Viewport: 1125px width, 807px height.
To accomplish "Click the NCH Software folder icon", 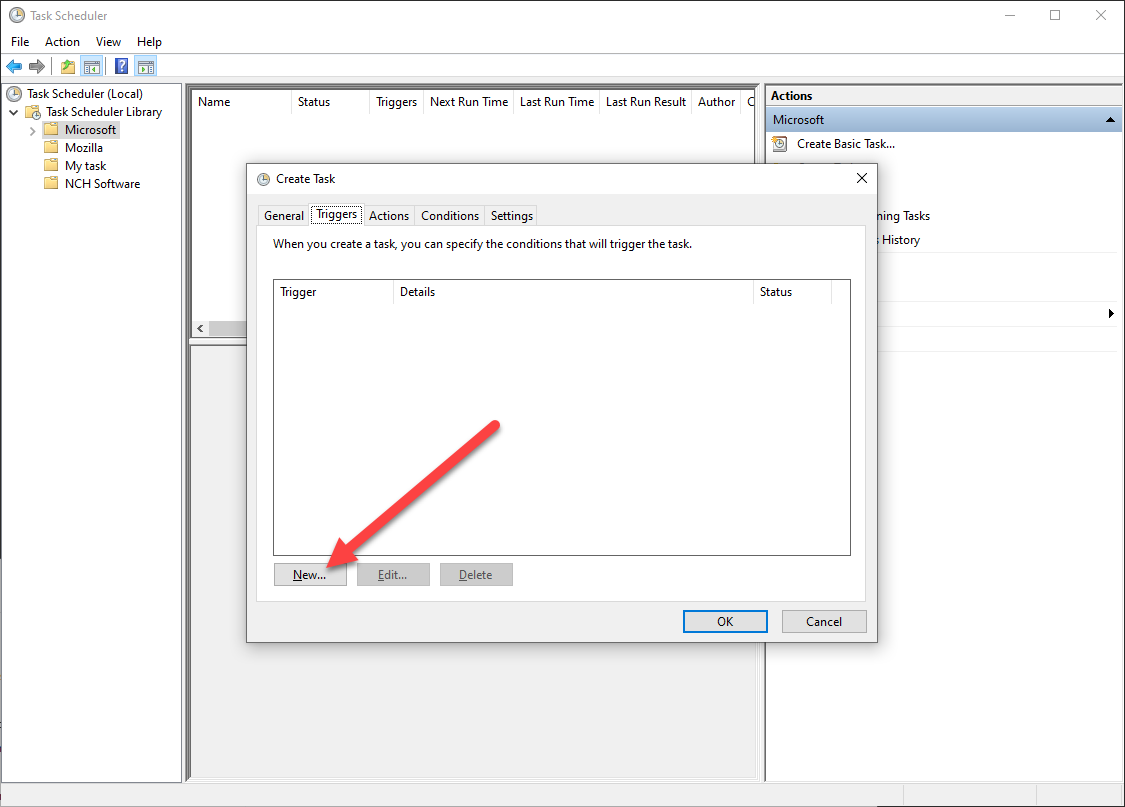I will tap(51, 183).
